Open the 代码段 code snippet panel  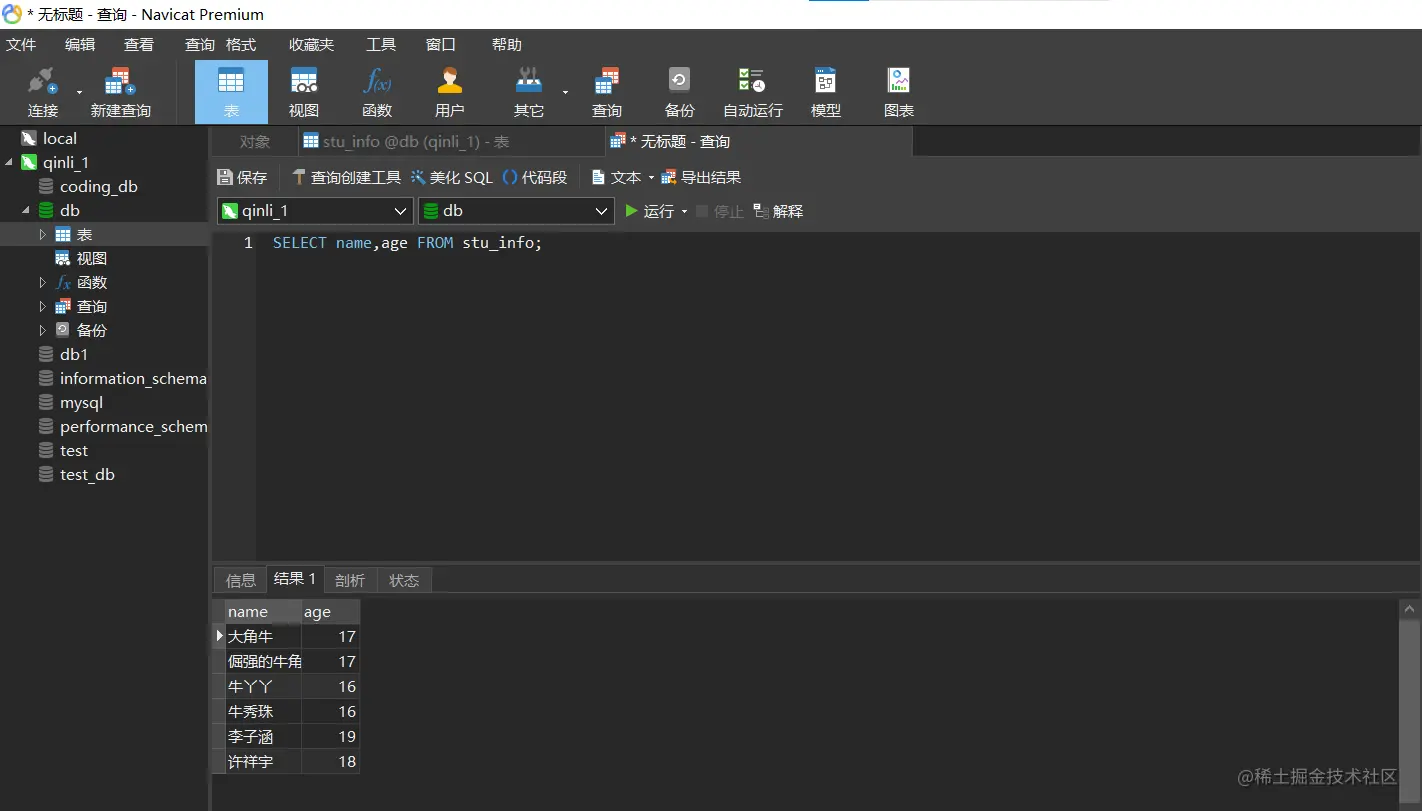[x=535, y=177]
